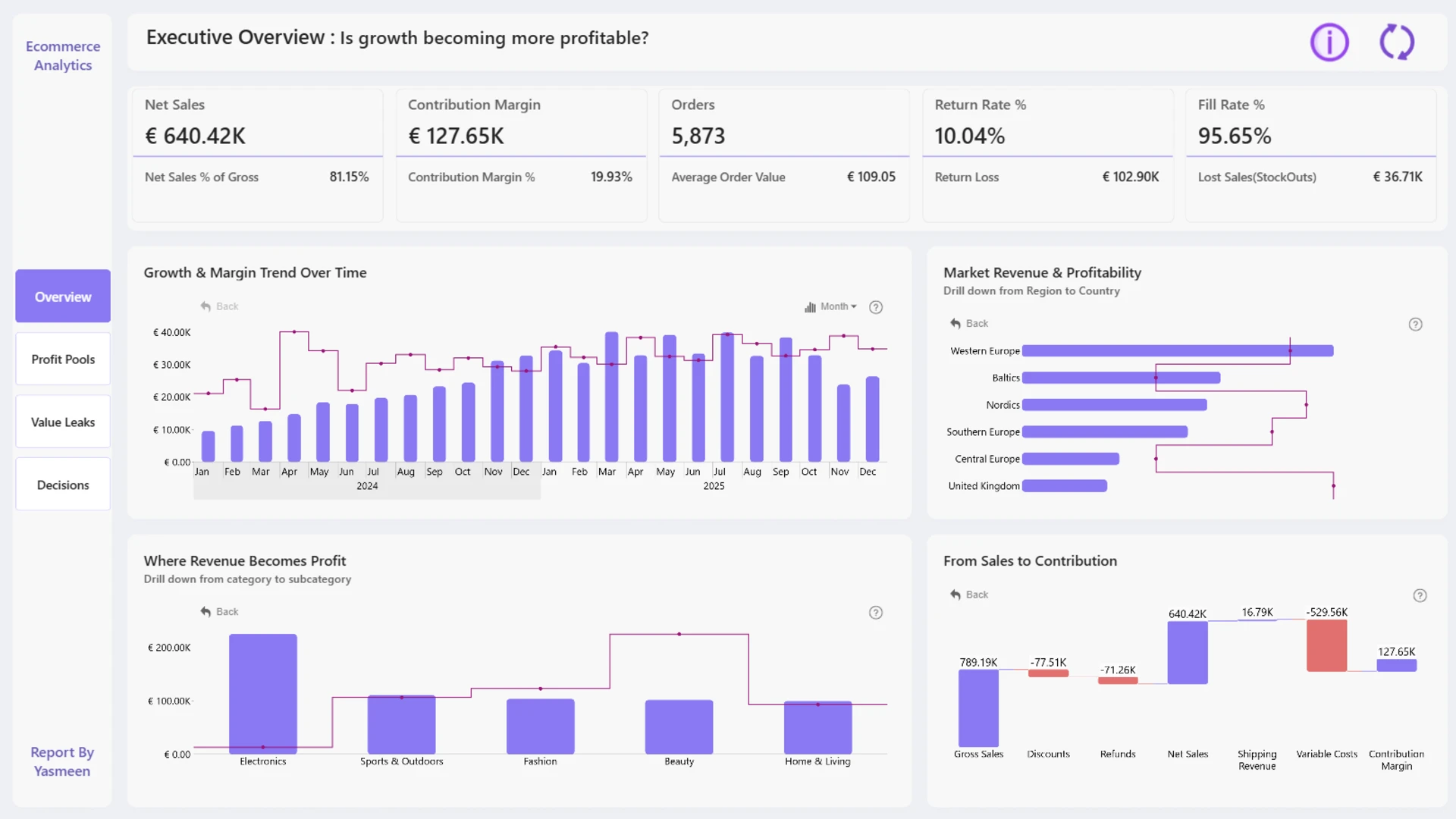Select the Sports & Outdoors bar
This screenshot has width=1456, height=819.
coord(401,724)
